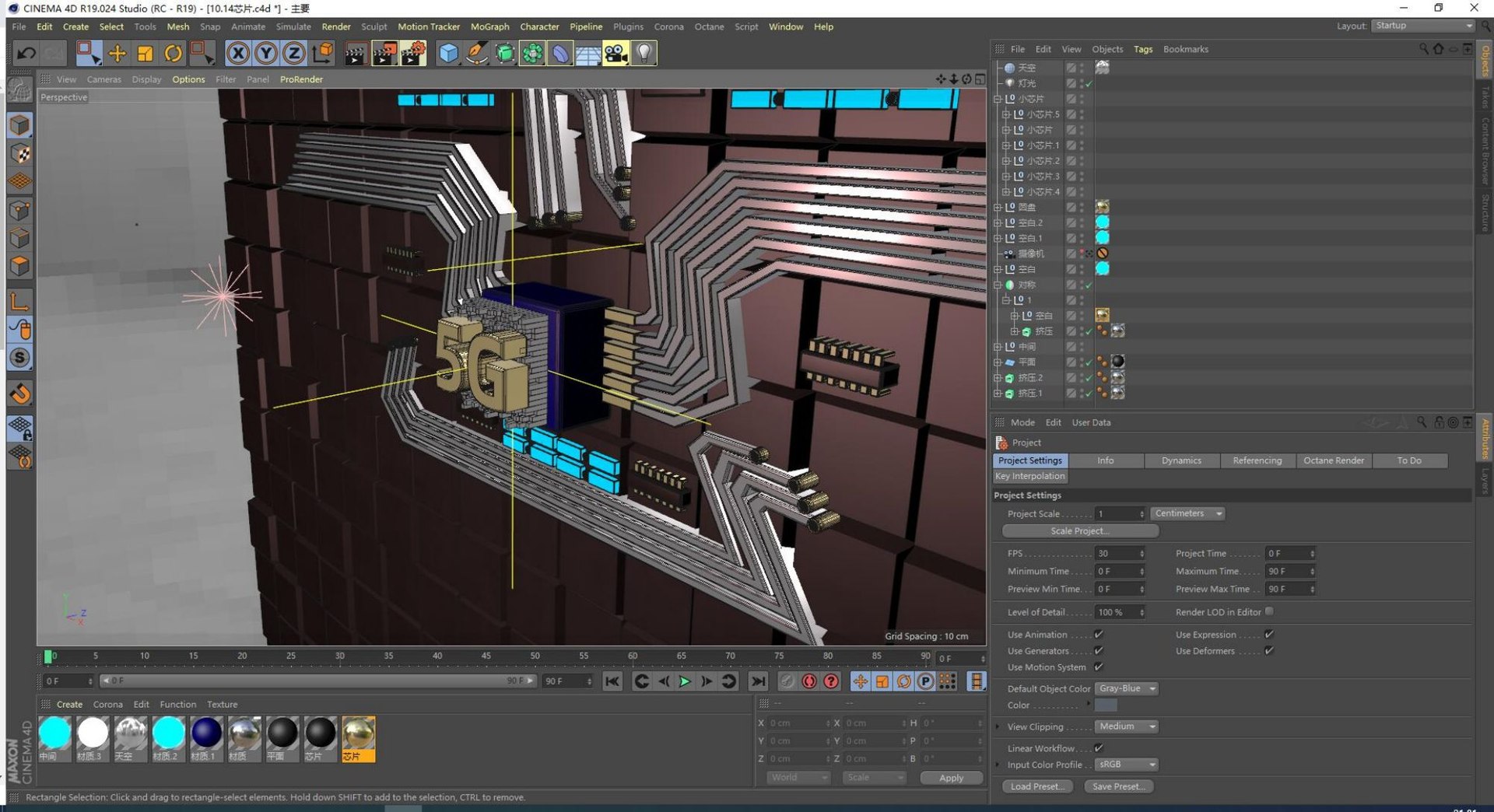
Task: Select the Rotate tool
Action: tap(173, 53)
